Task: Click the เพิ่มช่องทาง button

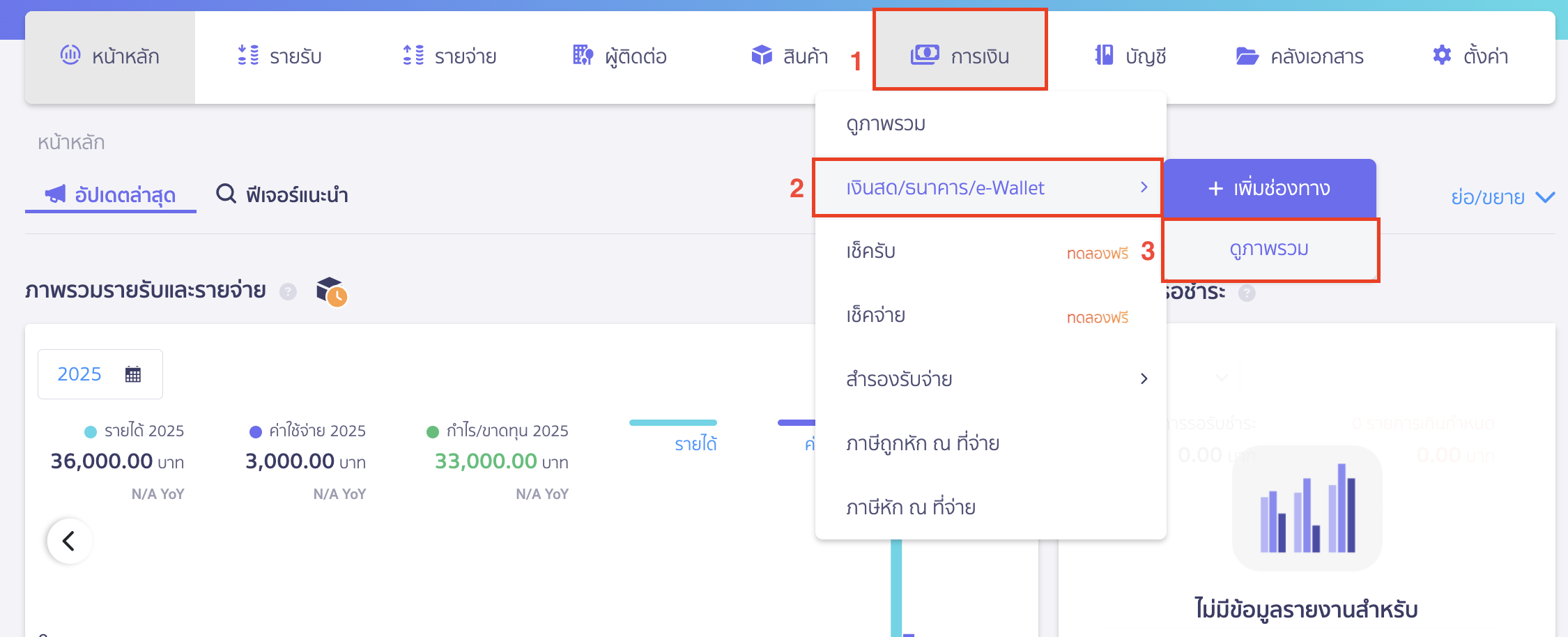Action: tap(1270, 188)
